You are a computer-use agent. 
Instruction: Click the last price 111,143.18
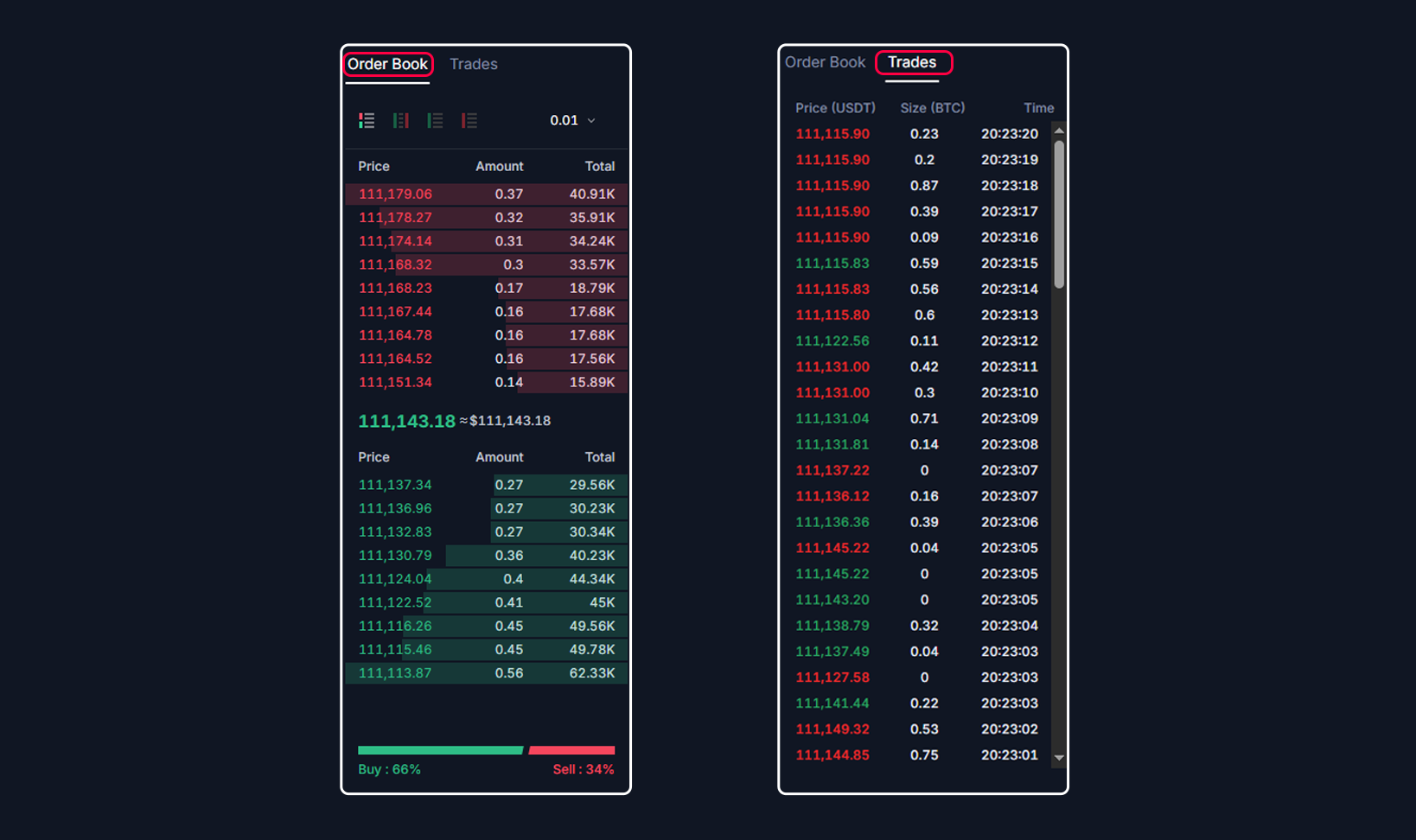pos(406,421)
